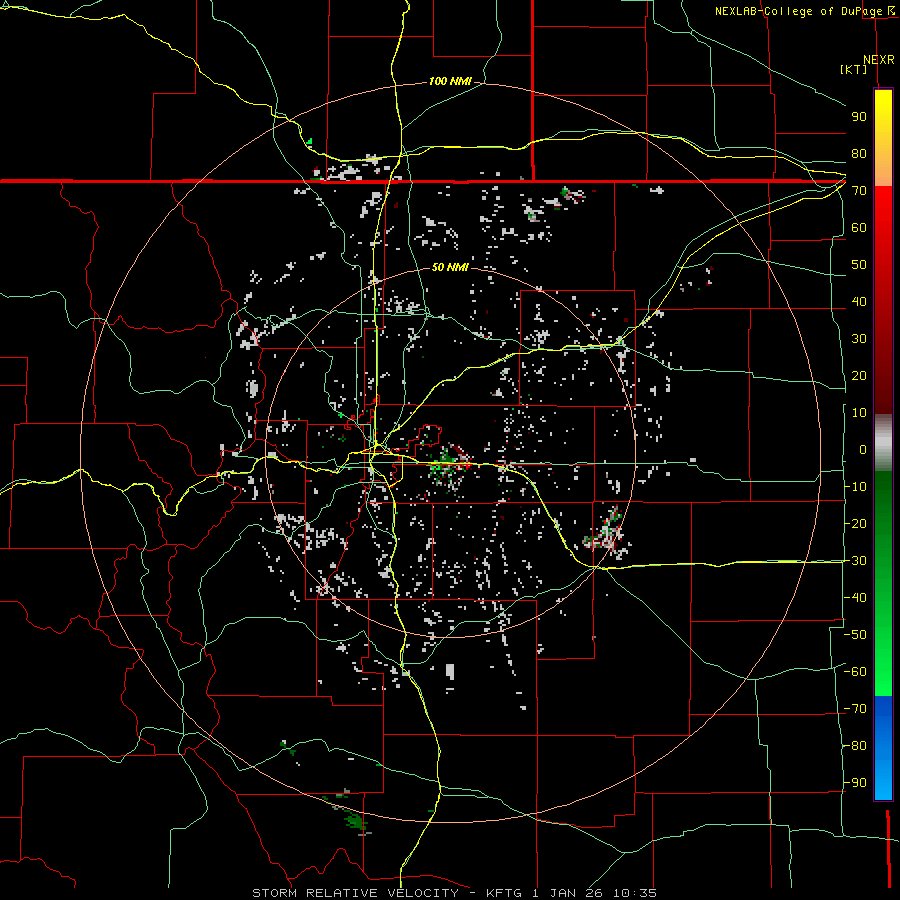Viewport: 900px width, 900px height.
Task: Click the 0 knot scale label
Action: [x=863, y=449]
